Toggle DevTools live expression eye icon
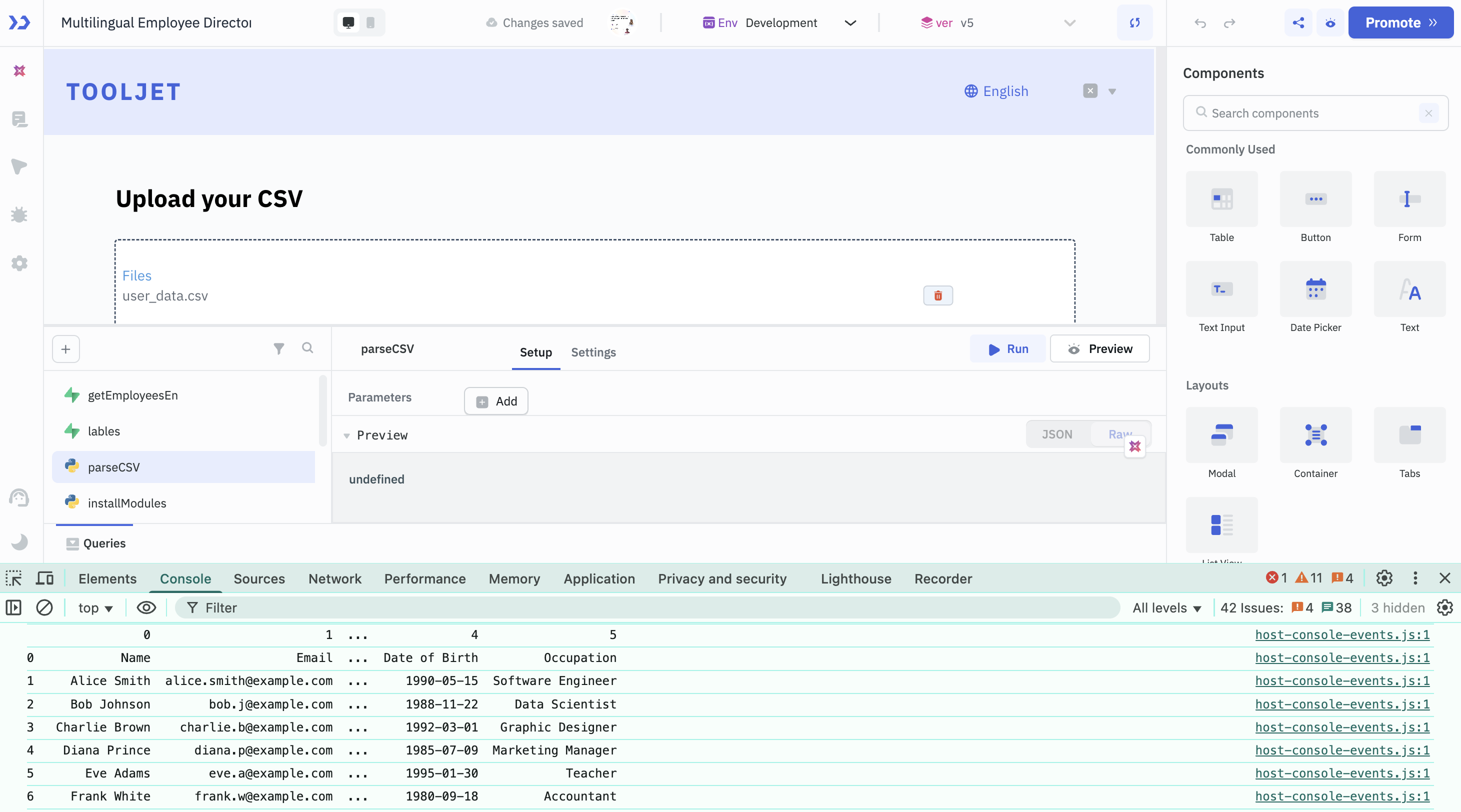Image resolution: width=1461 pixels, height=812 pixels. point(146,608)
